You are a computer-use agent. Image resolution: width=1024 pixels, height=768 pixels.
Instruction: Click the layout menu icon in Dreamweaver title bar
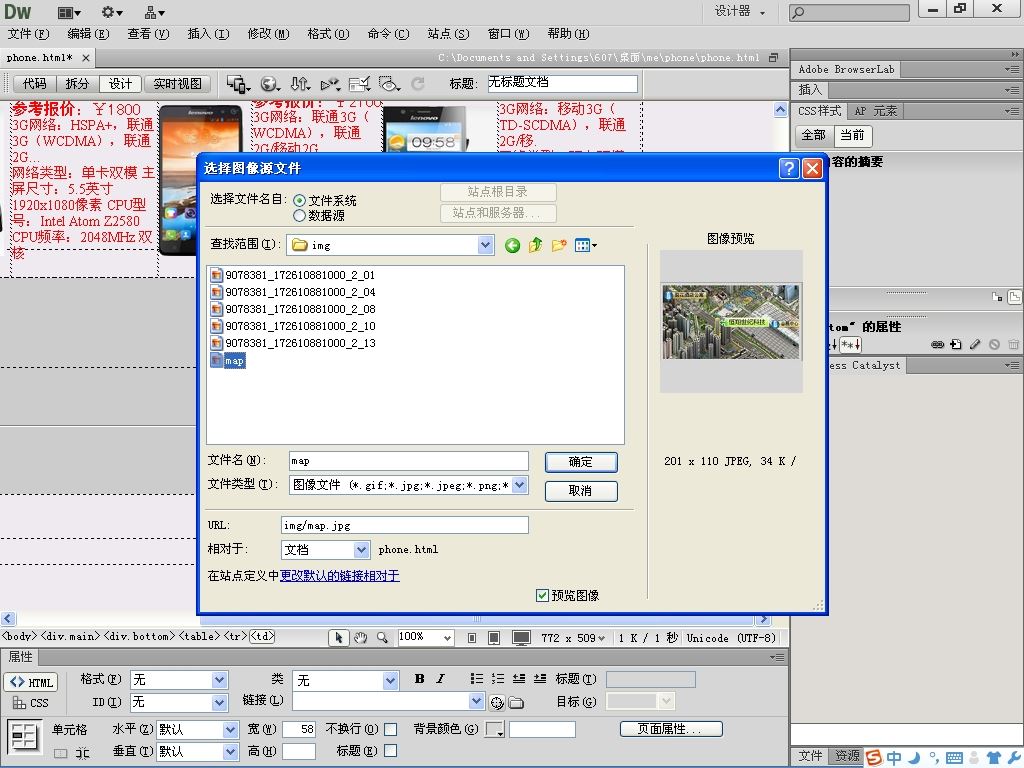pyautogui.click(x=69, y=12)
